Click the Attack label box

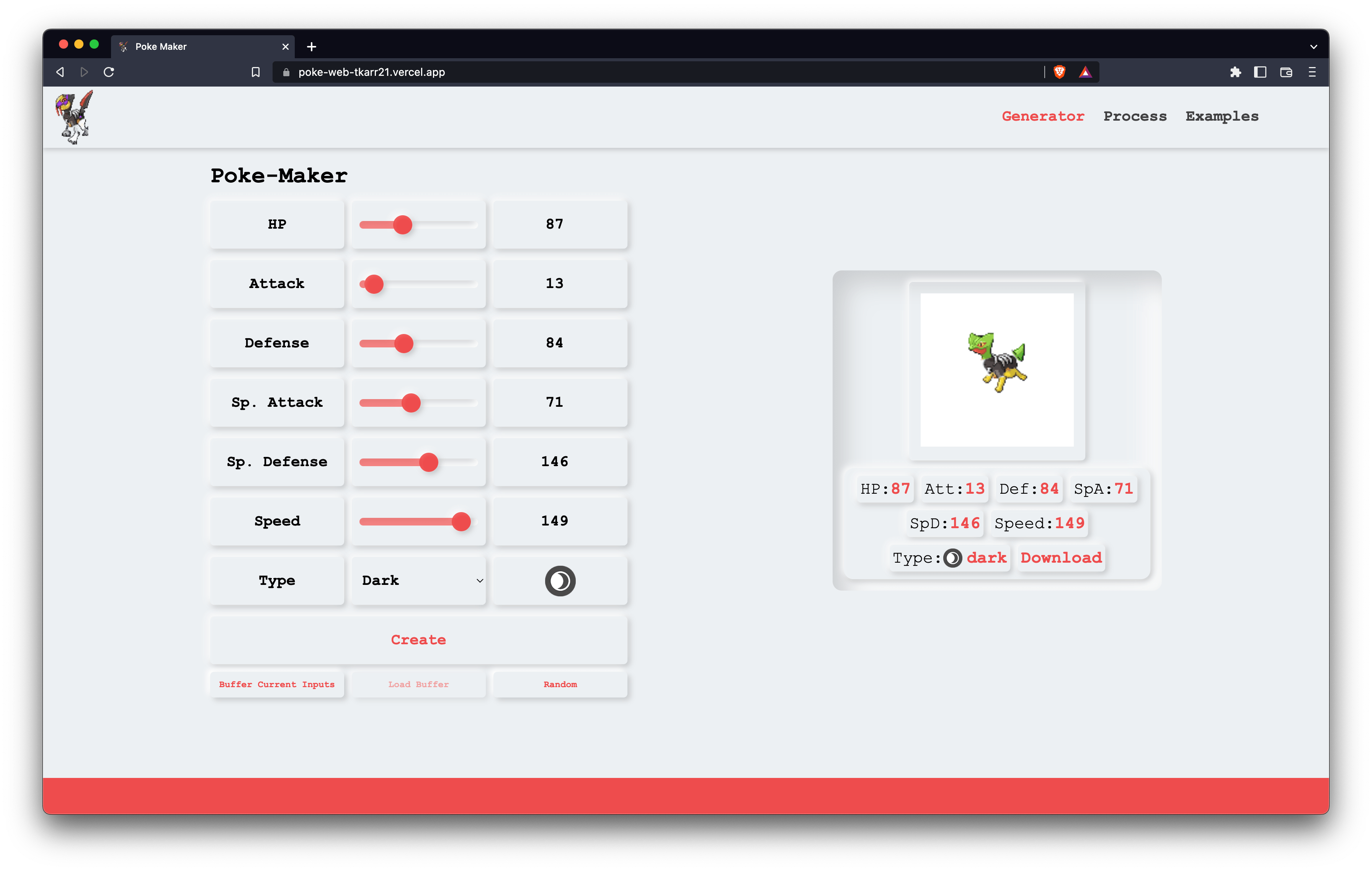coord(277,284)
